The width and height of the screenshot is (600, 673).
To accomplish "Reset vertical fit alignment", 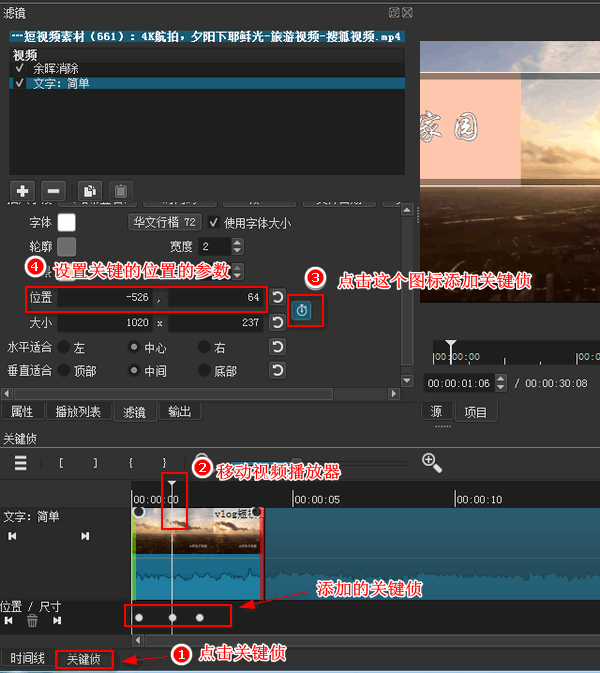I will click(278, 370).
